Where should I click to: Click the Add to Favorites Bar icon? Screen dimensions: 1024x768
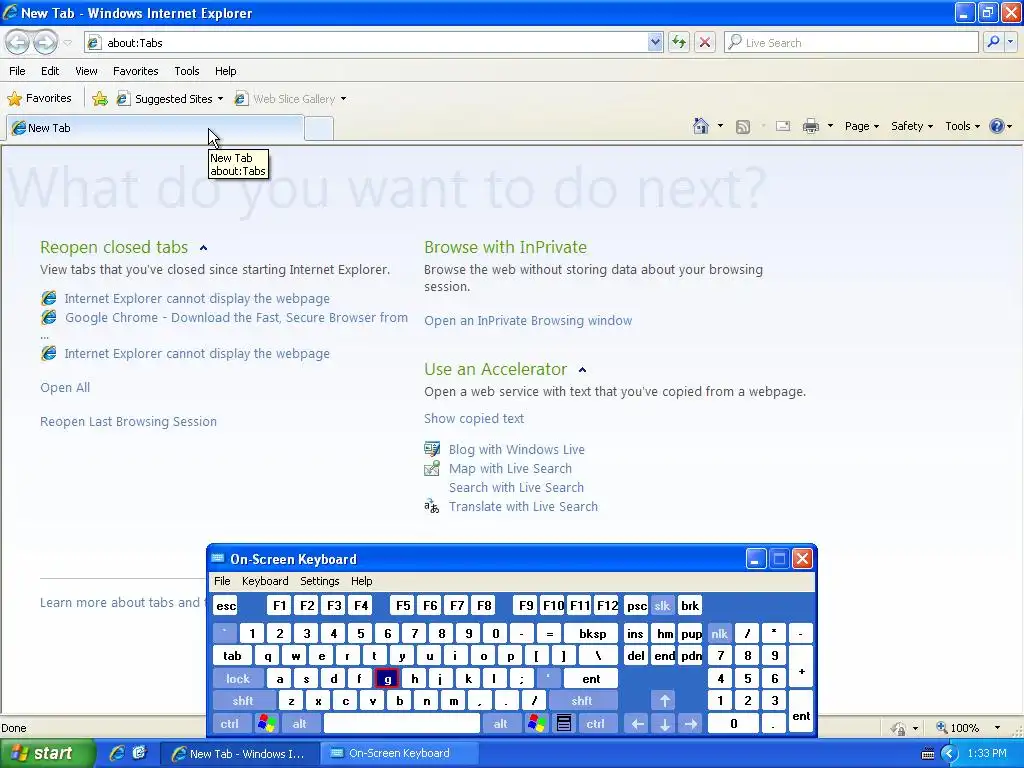click(100, 99)
